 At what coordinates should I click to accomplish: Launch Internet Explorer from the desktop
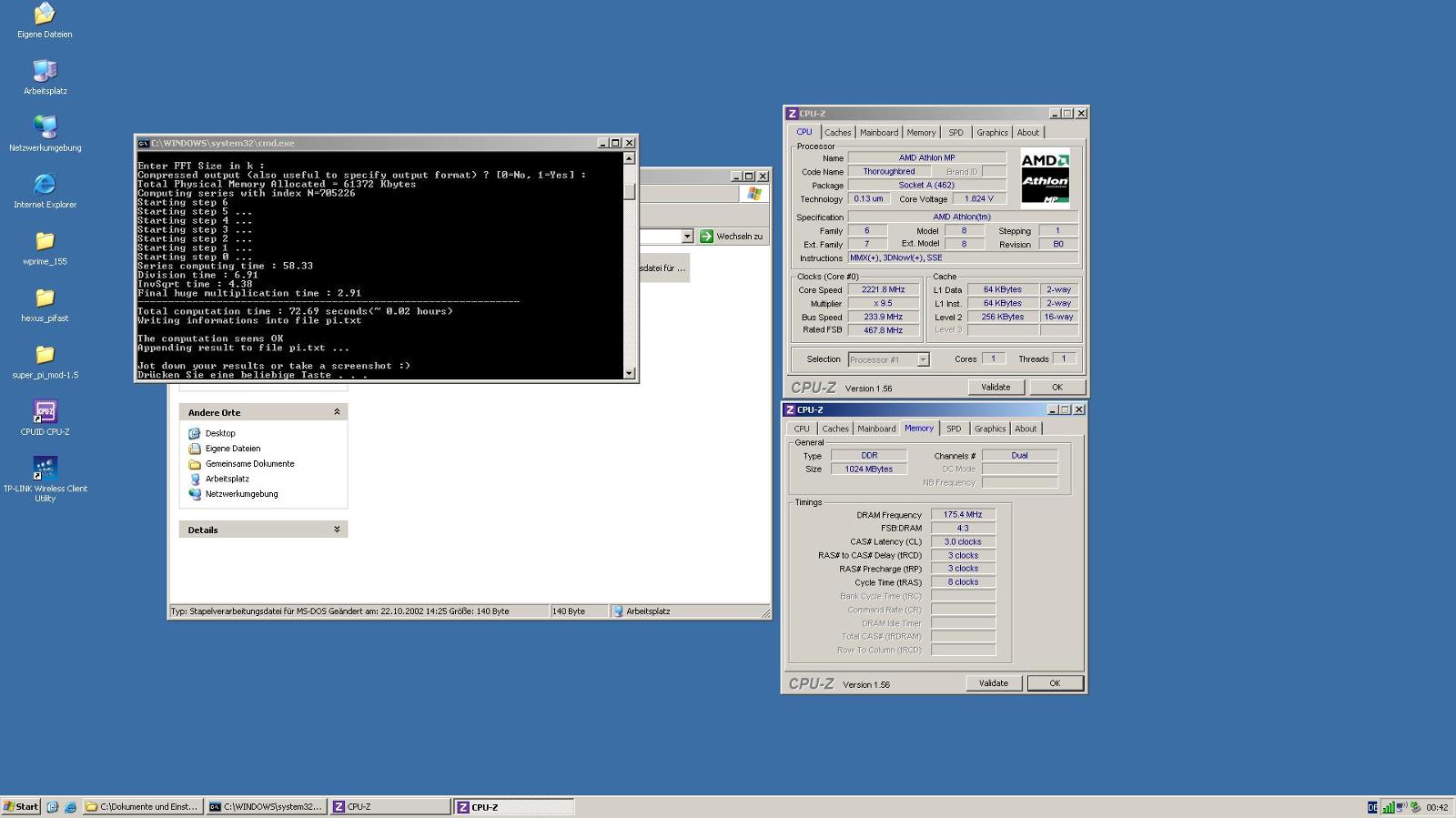pyautogui.click(x=45, y=190)
